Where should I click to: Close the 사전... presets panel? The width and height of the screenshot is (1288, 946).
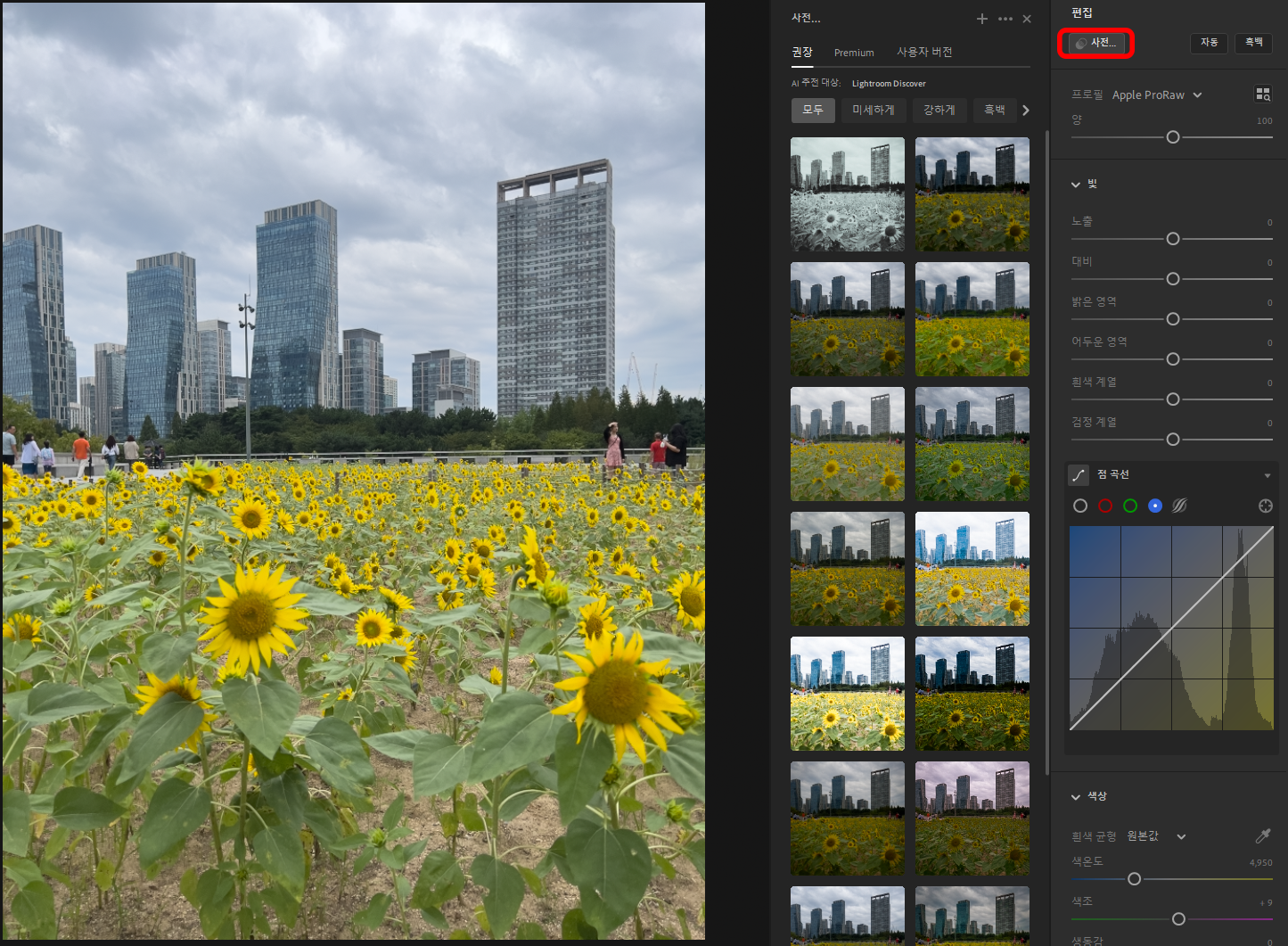[x=1027, y=19]
